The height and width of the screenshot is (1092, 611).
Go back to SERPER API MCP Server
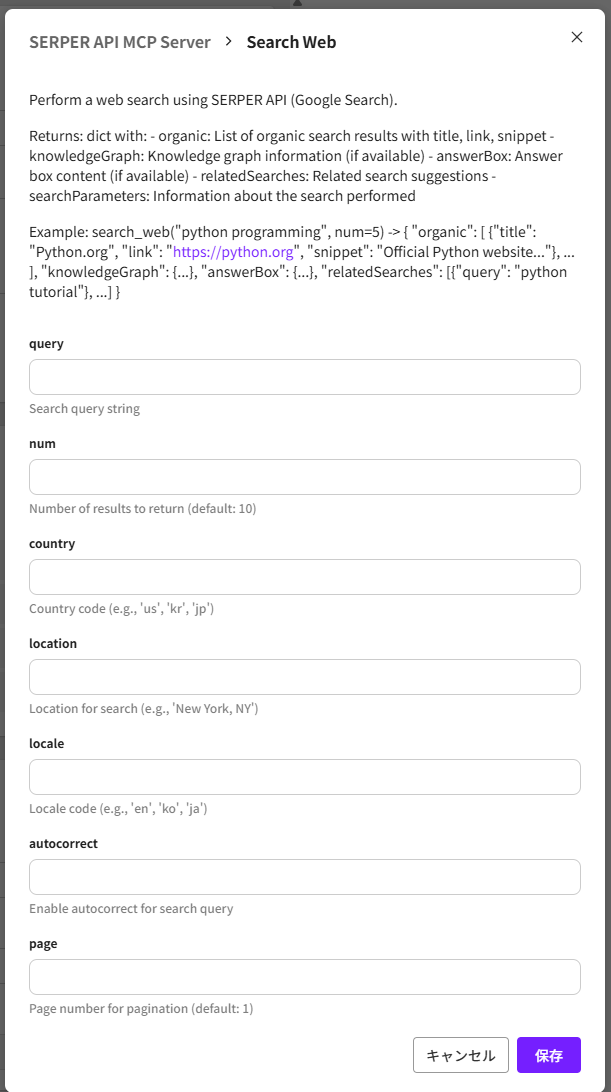(x=120, y=42)
